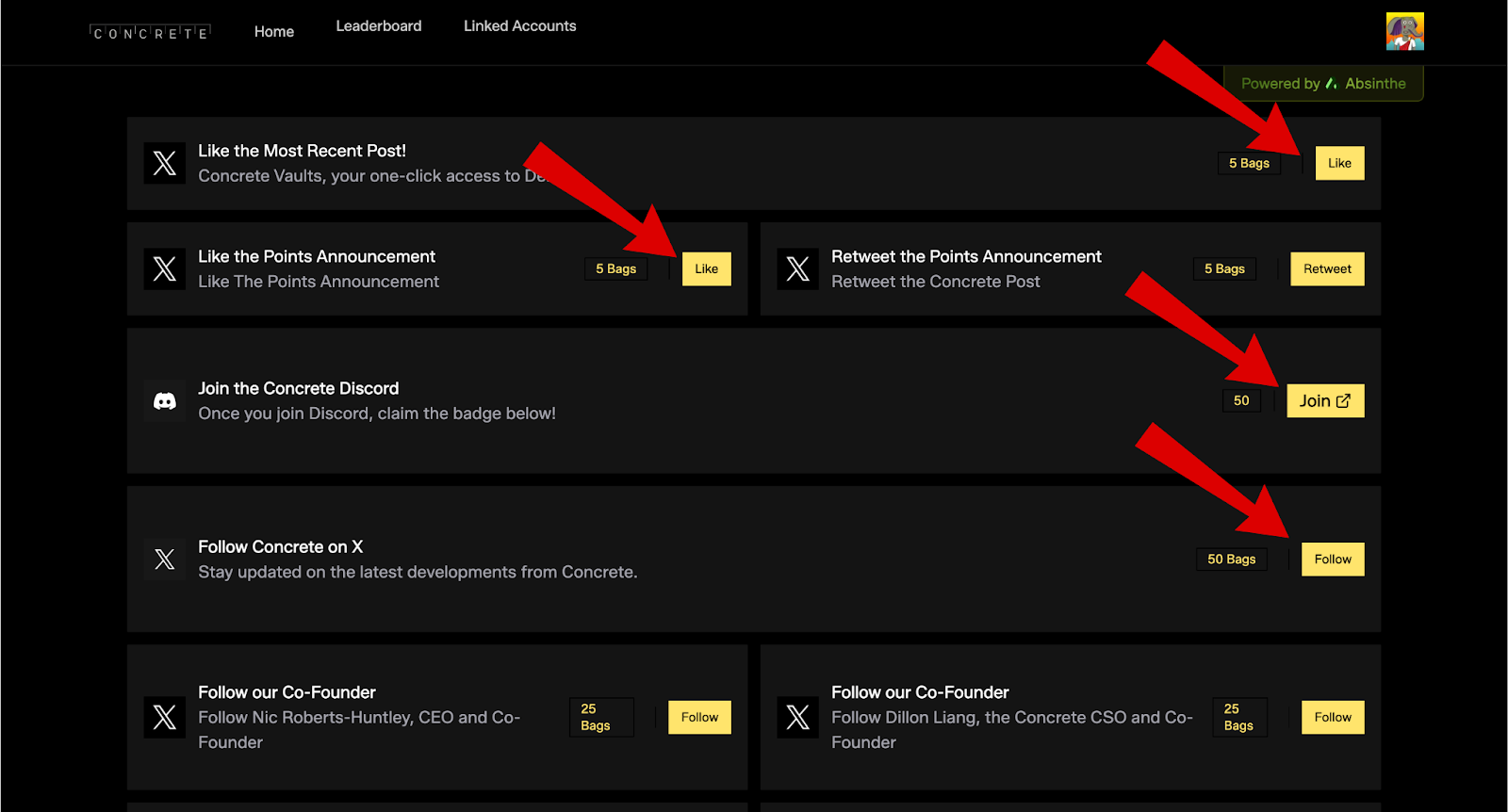Follow Dillon Liang

1333,717
